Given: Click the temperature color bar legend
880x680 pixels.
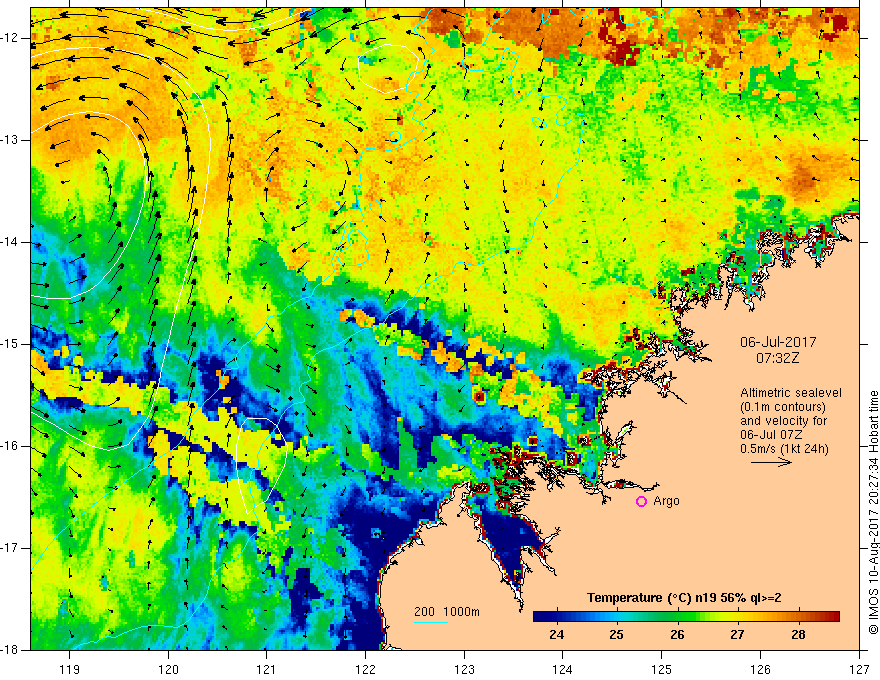Looking at the screenshot, I should (x=686, y=617).
